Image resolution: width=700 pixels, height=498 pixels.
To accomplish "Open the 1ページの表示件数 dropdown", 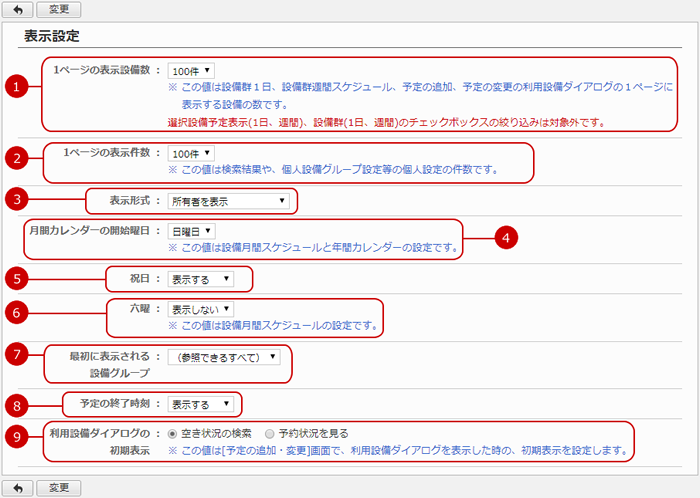I will (191, 153).
